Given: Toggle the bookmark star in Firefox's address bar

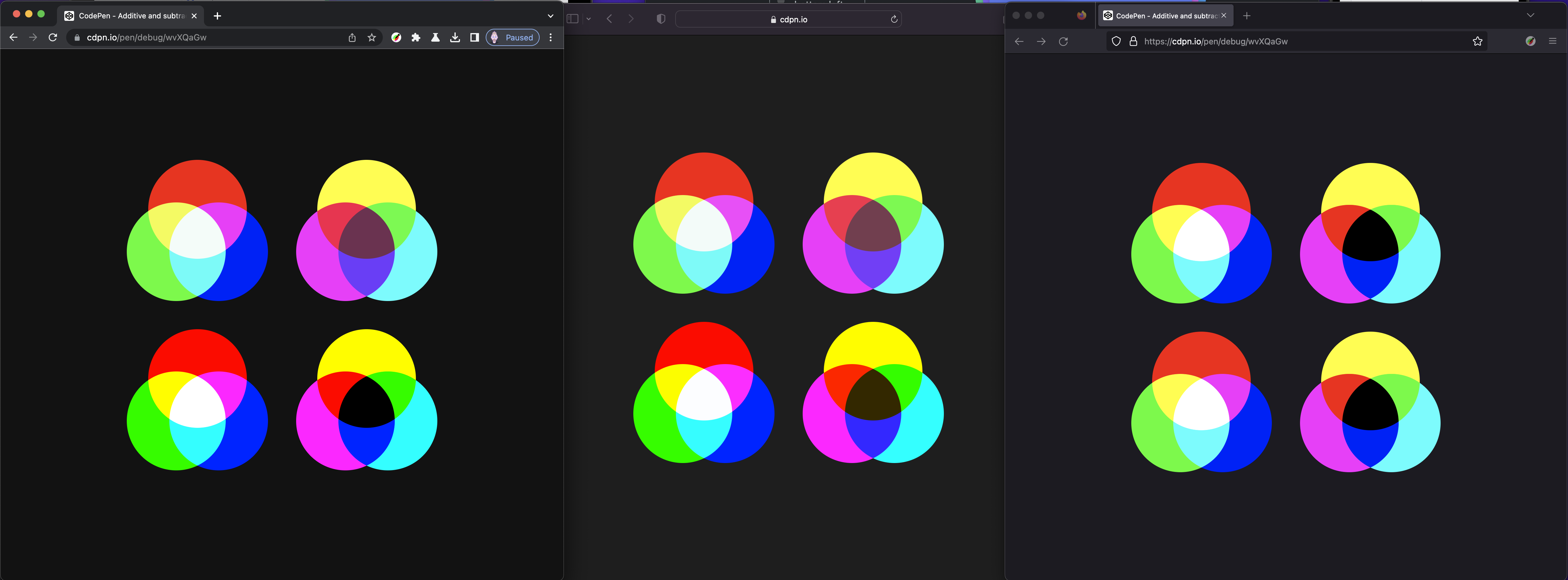Looking at the screenshot, I should click(x=1477, y=41).
